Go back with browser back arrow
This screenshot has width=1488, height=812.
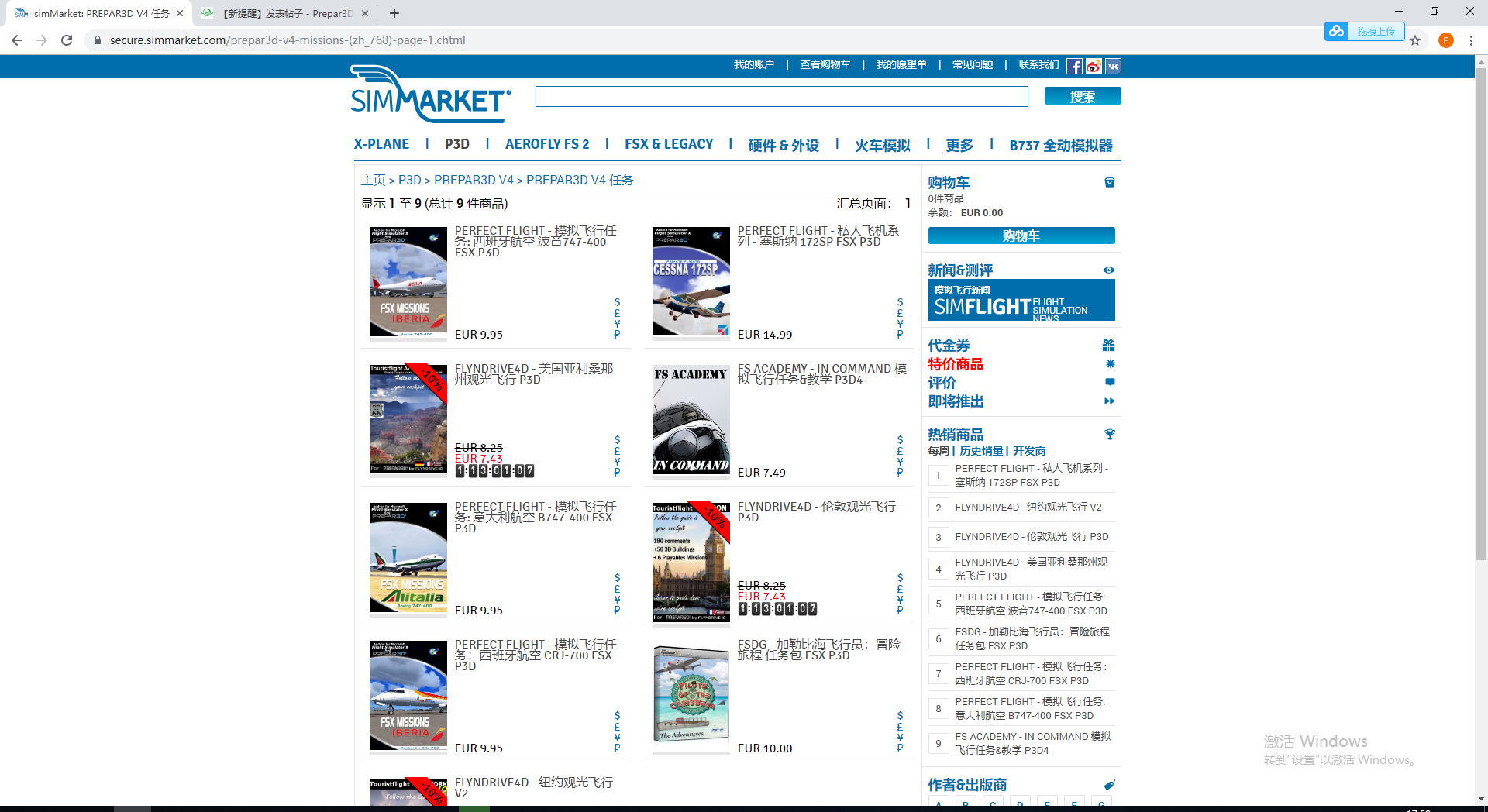(x=17, y=40)
